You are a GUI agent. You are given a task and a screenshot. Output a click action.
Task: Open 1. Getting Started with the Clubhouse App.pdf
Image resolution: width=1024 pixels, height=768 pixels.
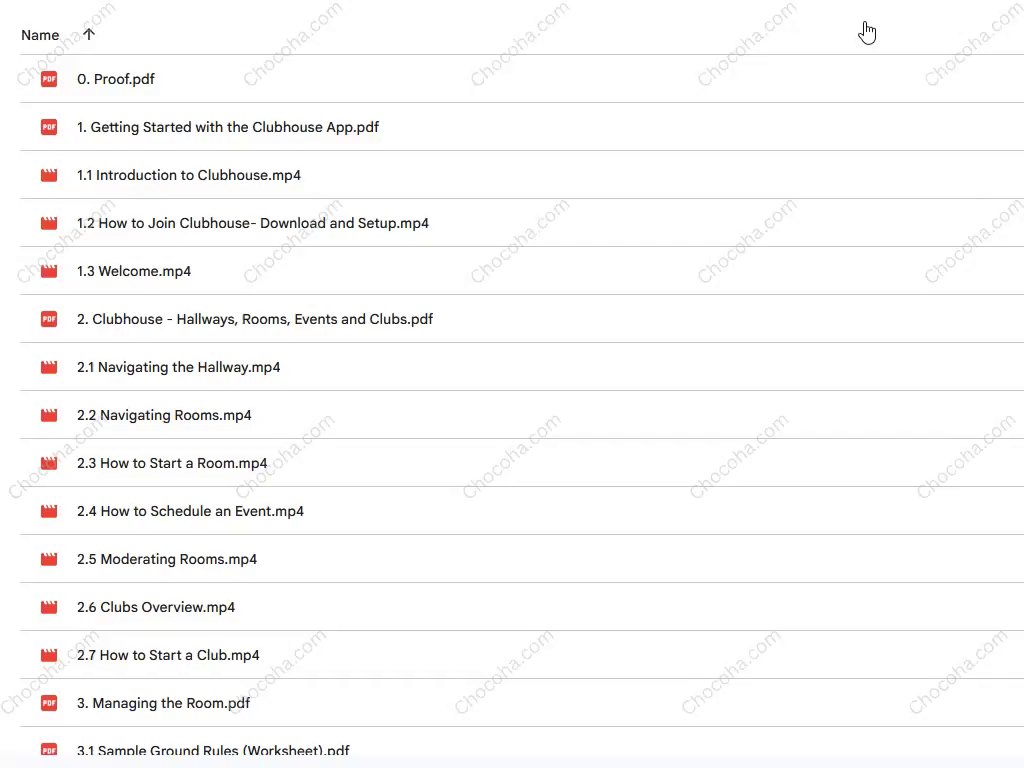click(228, 127)
